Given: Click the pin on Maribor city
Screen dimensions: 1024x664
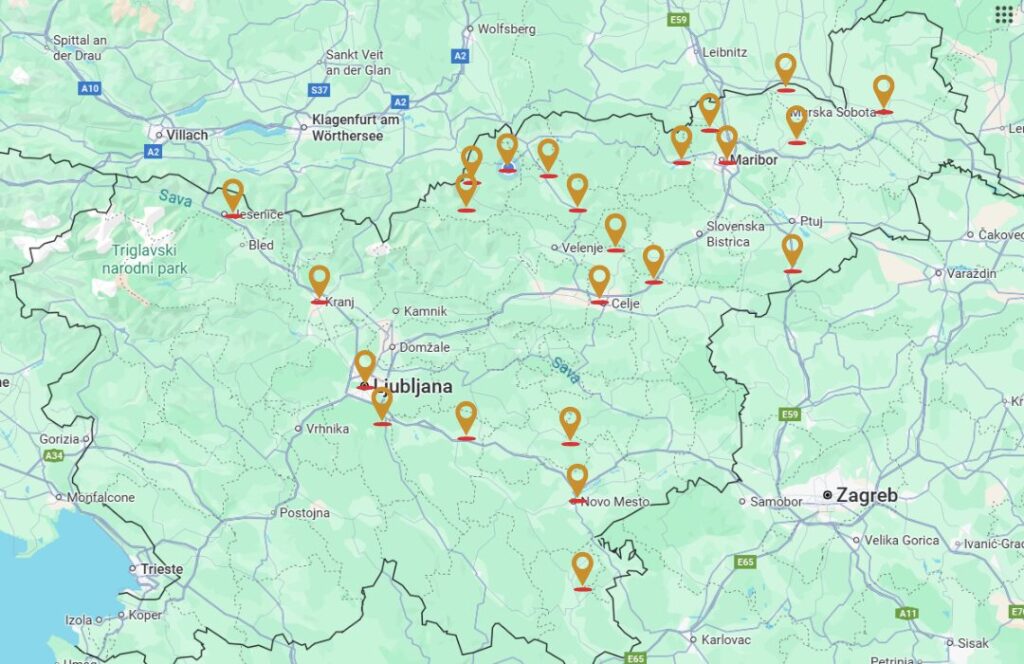Looking at the screenshot, I should (x=727, y=145).
